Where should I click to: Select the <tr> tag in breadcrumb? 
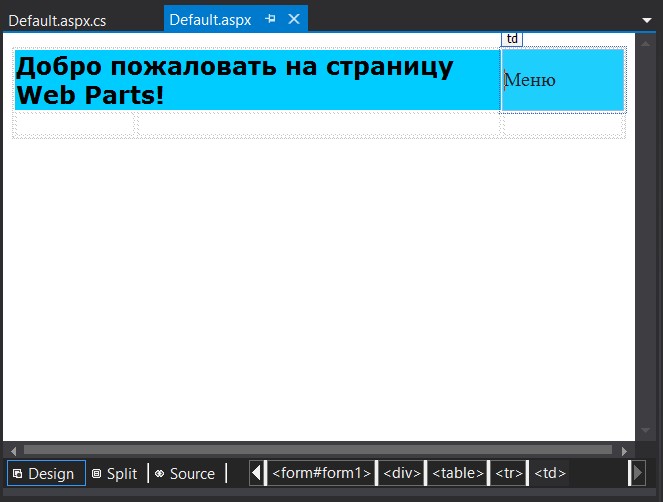[x=509, y=473]
